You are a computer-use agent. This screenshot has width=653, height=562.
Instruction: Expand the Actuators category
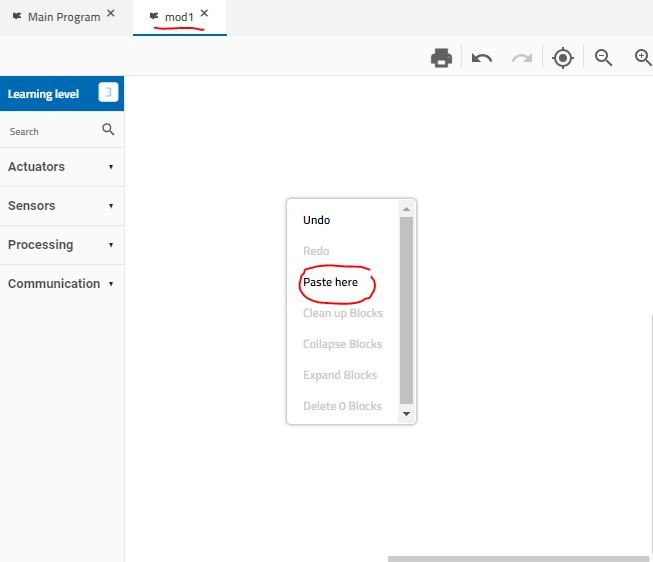(61, 167)
